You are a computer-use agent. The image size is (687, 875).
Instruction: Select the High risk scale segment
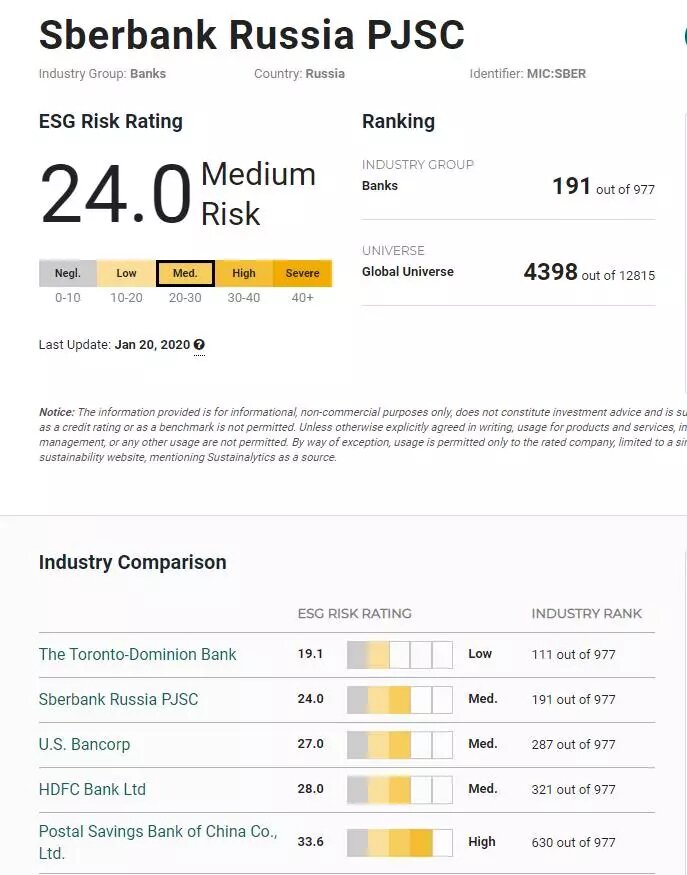tap(244, 273)
